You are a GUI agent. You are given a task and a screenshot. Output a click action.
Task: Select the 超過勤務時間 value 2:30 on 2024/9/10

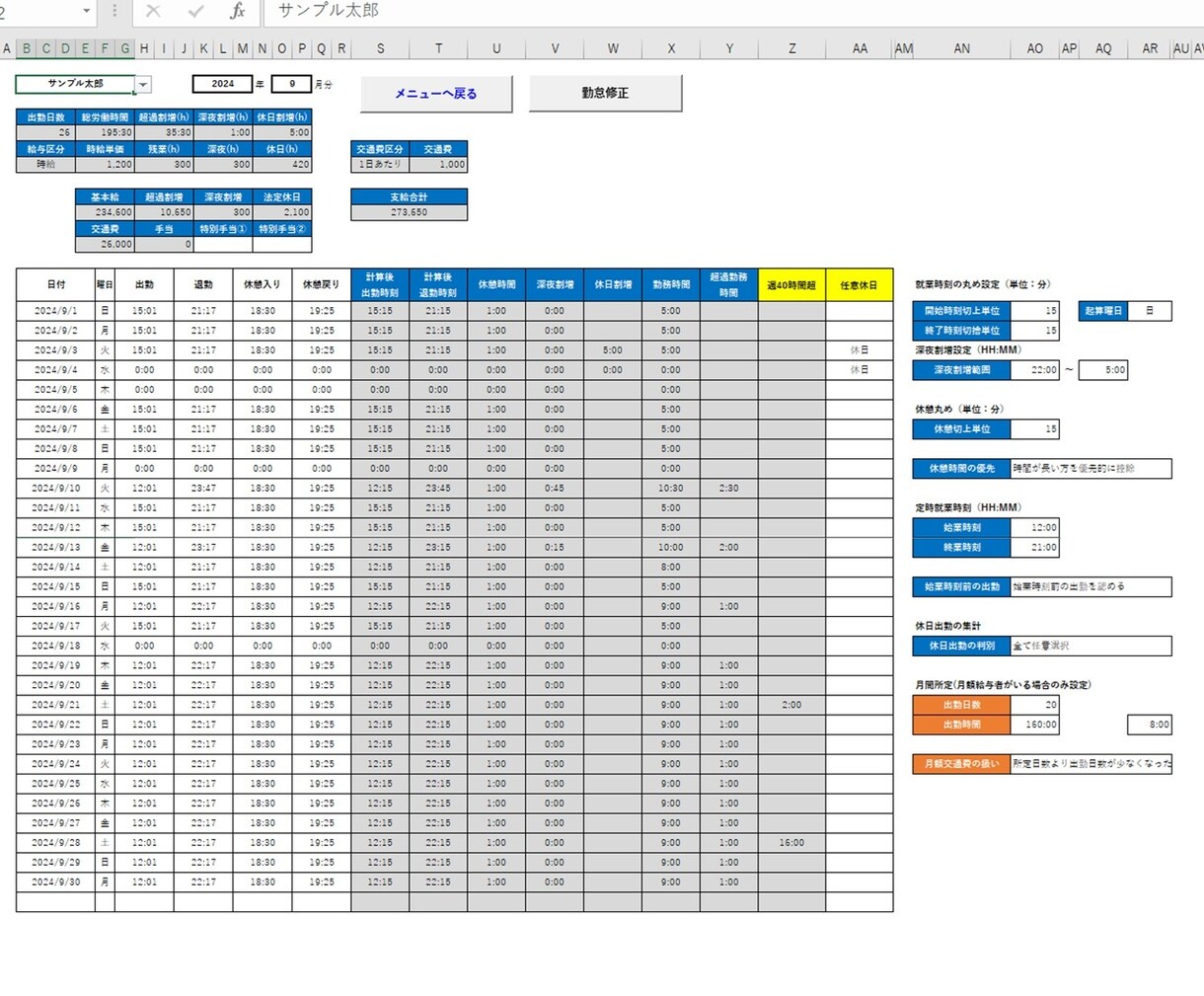click(729, 489)
